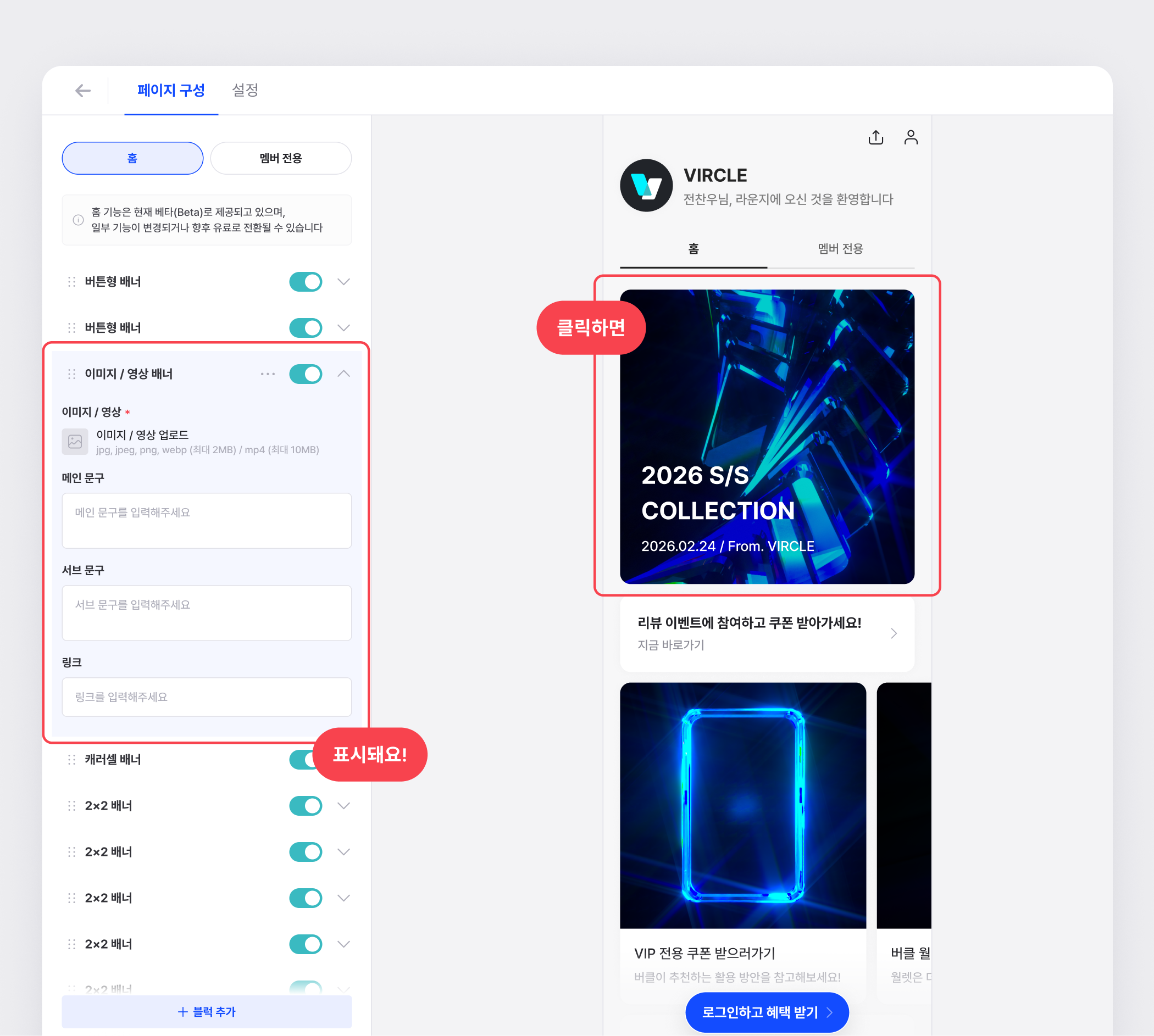
Task: Toggle the first 2×2 배너 switch
Action: (x=306, y=805)
